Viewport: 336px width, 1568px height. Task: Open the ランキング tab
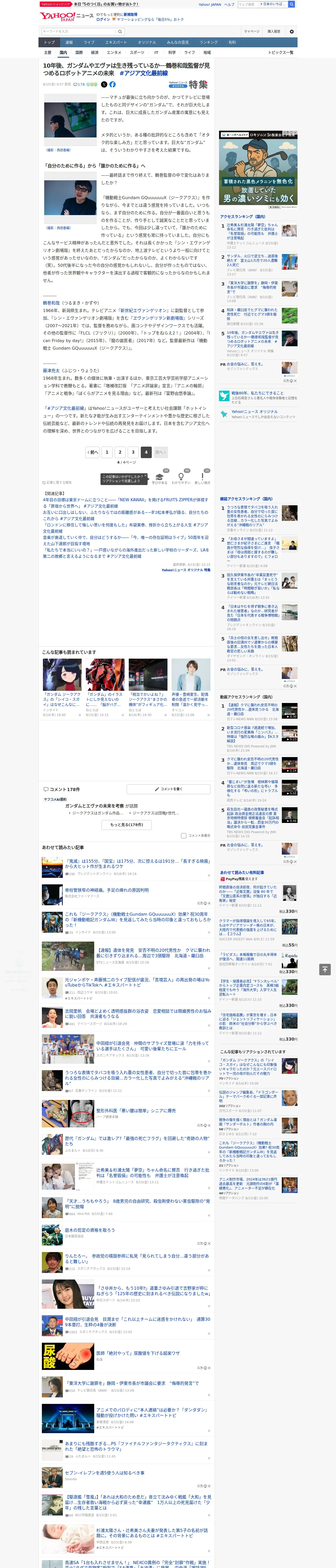point(209,42)
